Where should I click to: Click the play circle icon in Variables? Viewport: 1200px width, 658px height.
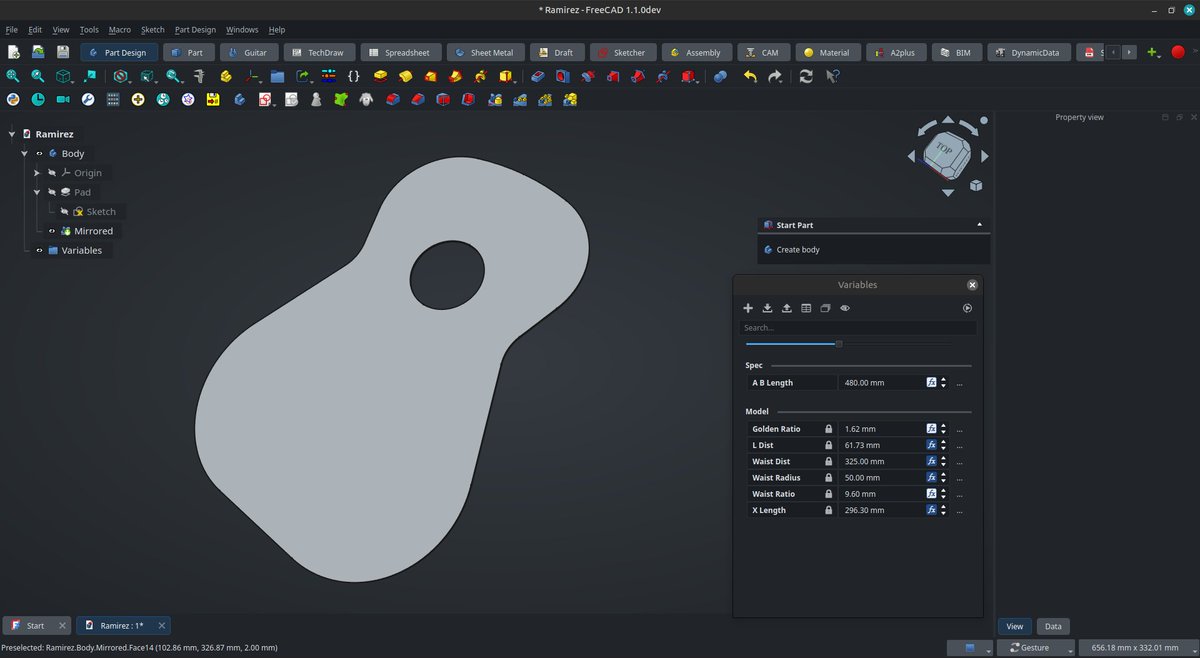(x=967, y=308)
